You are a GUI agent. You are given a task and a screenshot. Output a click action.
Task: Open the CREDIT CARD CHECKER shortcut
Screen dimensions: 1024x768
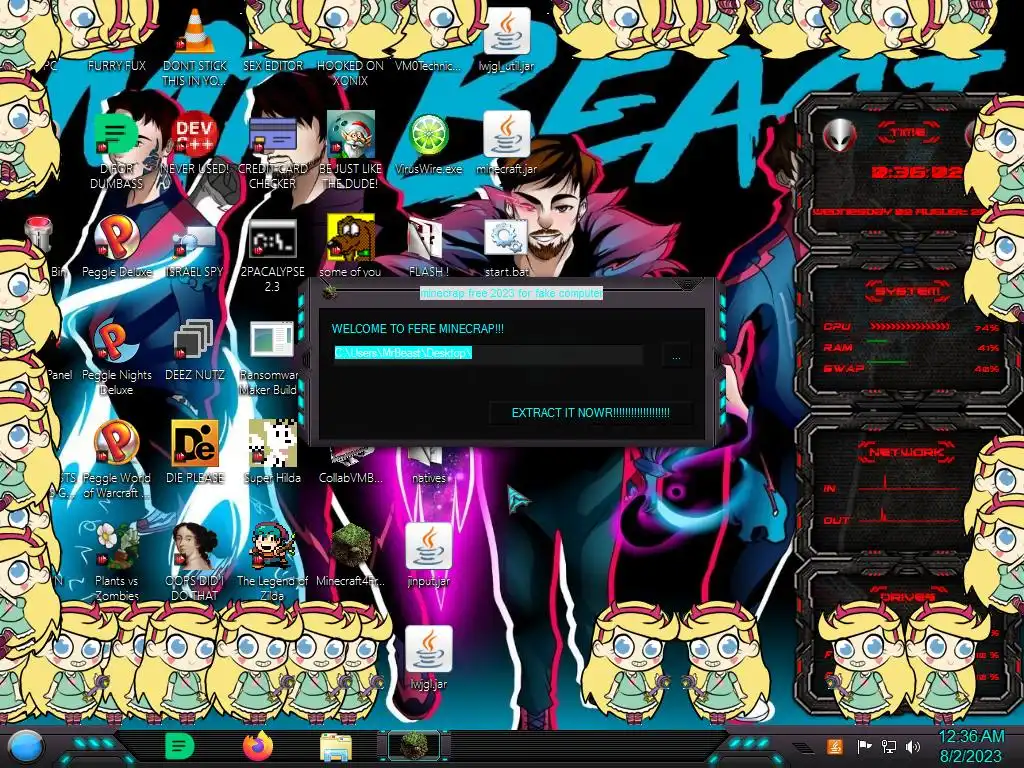click(x=272, y=135)
